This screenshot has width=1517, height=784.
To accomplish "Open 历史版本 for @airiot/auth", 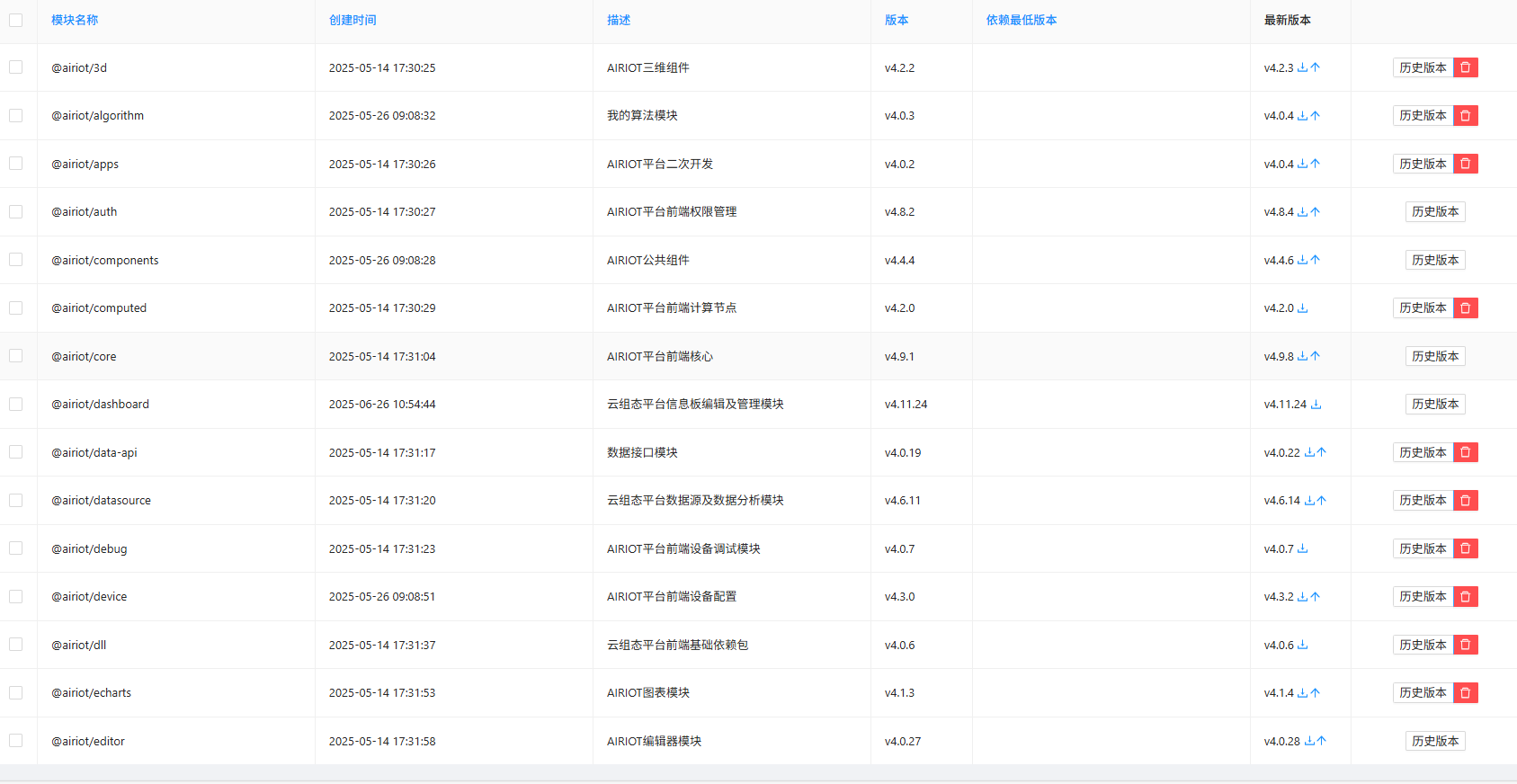I will tap(1435, 211).
